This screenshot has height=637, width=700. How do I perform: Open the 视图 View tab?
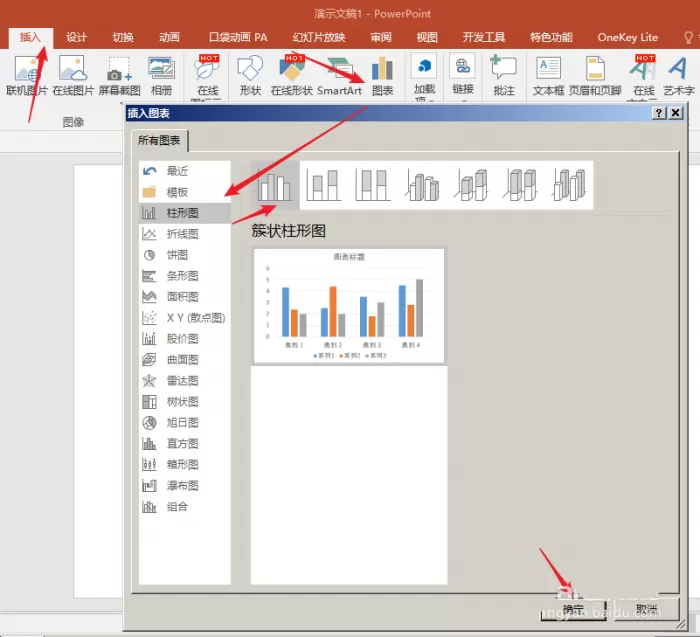pos(427,37)
